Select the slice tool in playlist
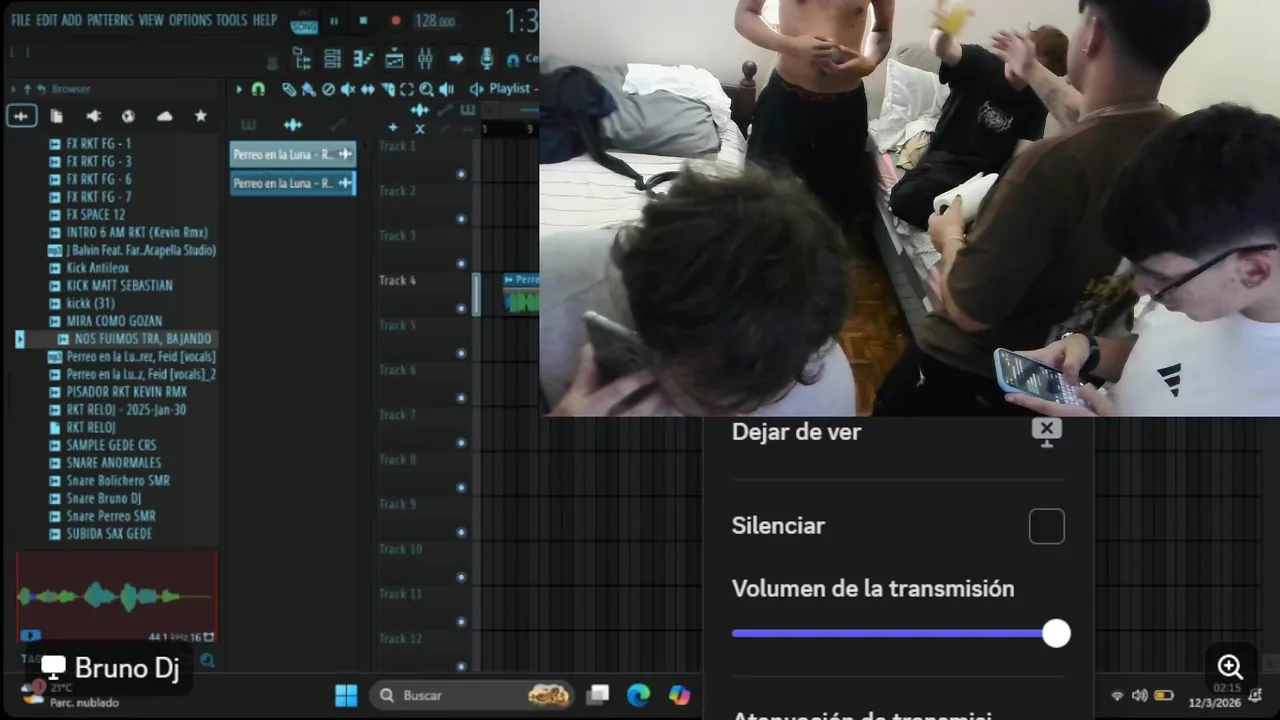 coord(388,89)
